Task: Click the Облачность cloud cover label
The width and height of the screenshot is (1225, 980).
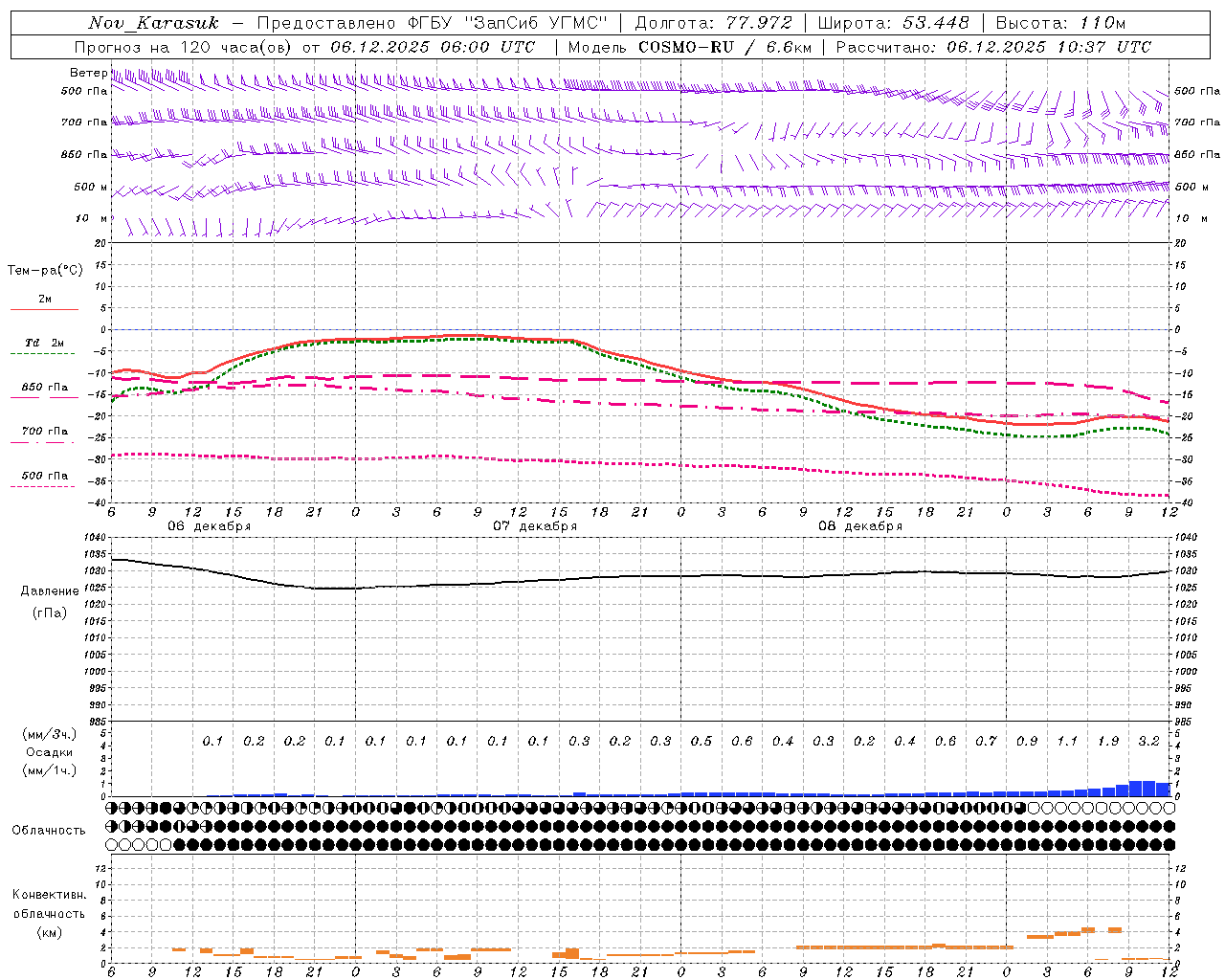Action: 49,831
